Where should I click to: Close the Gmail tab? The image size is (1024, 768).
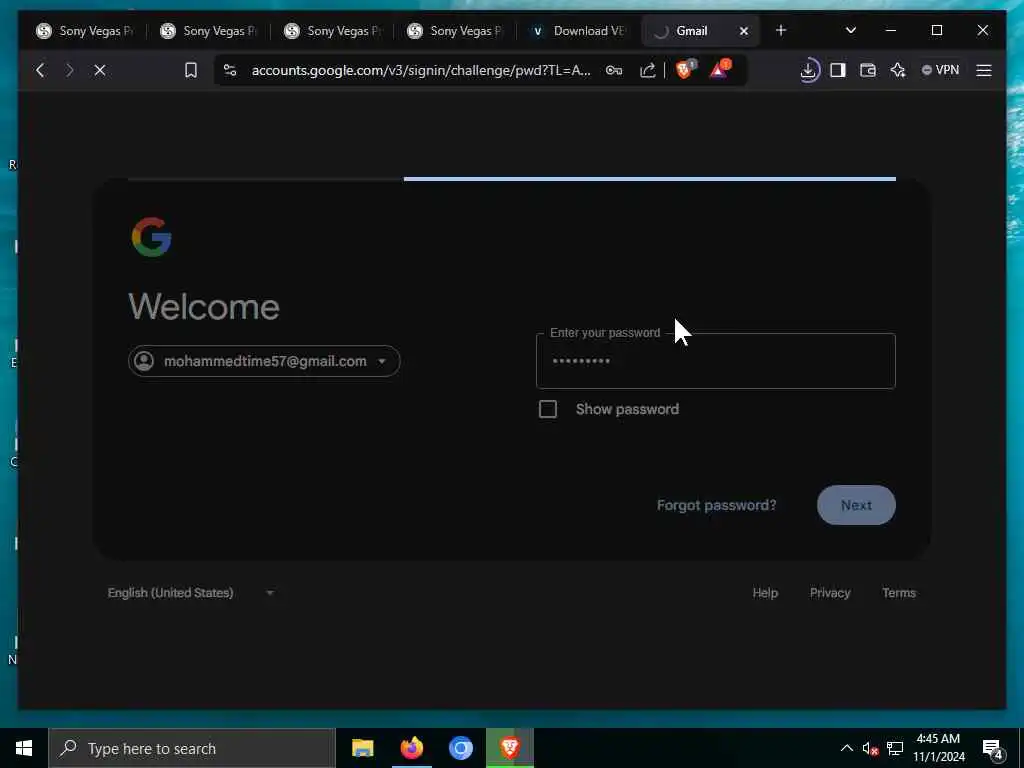(744, 31)
